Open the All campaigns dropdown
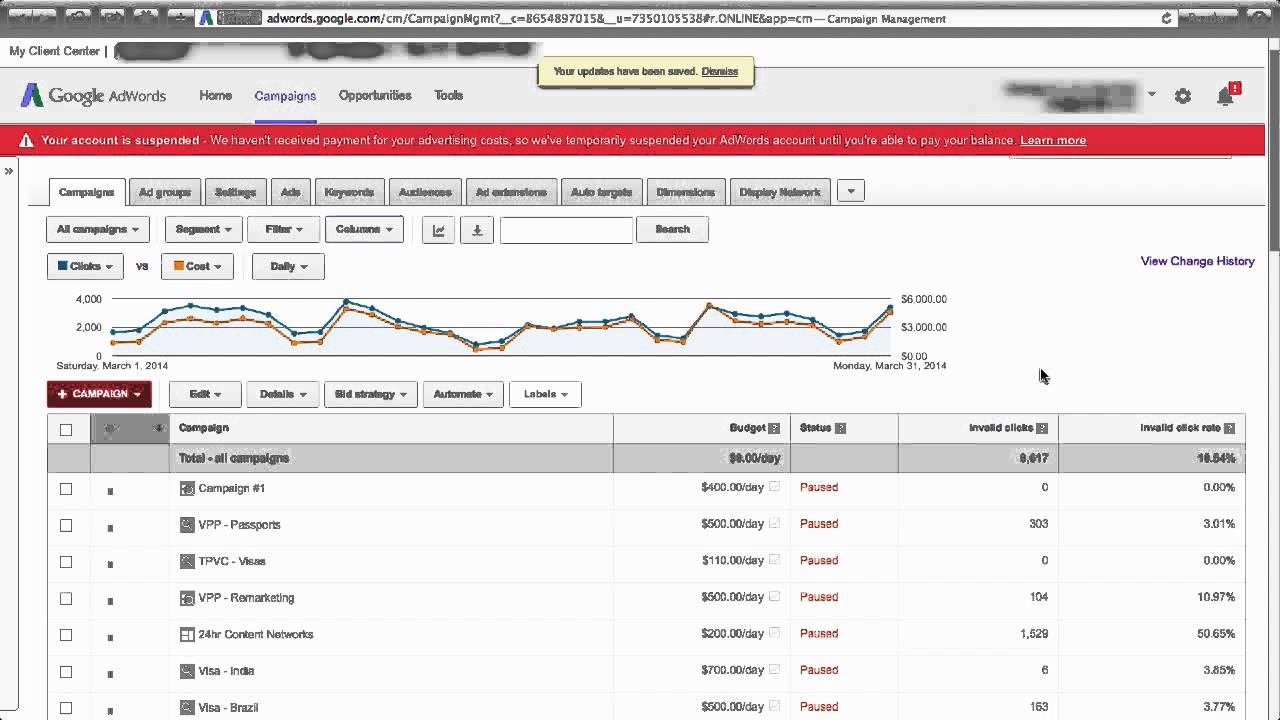Viewport: 1280px width, 720px height. [x=98, y=230]
